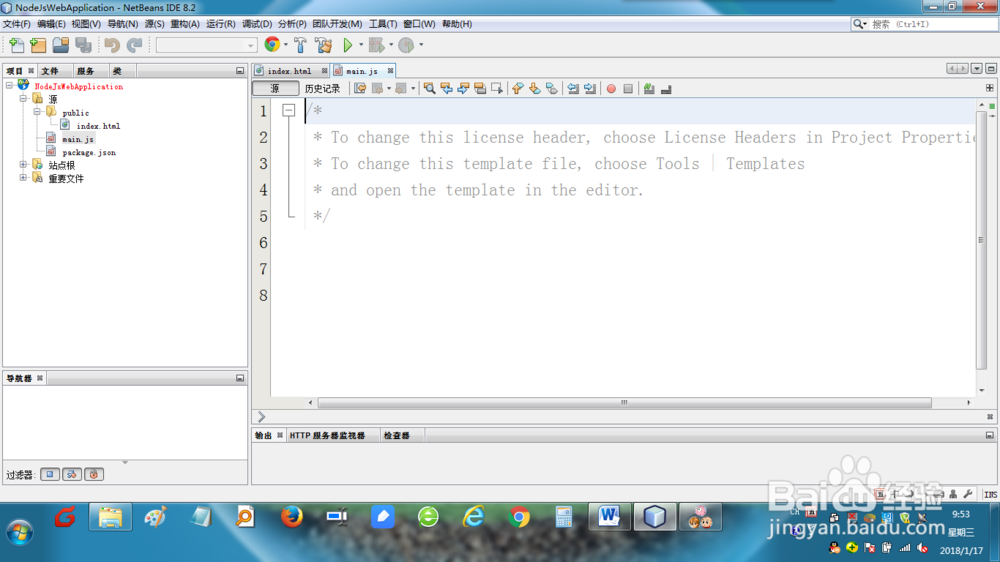Click Previous Bookmark icon
The image size is (1000, 562).
[x=517, y=89]
